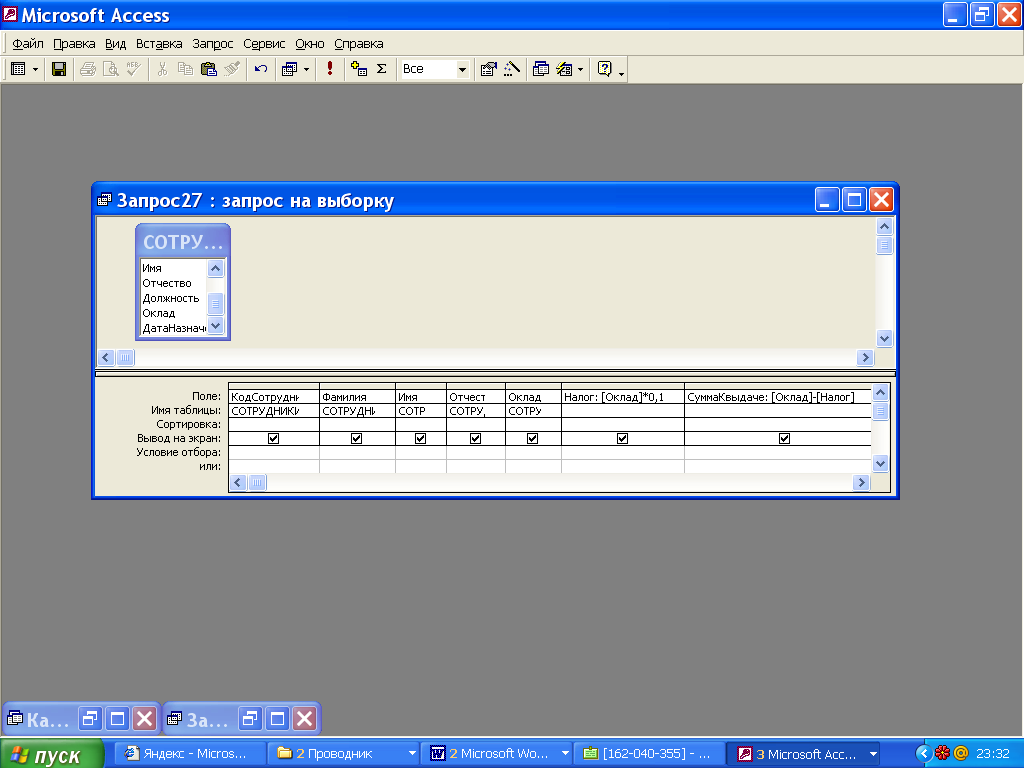Click СОТРУ... table title bar
Screen dimensions: 1024x768
click(x=183, y=242)
